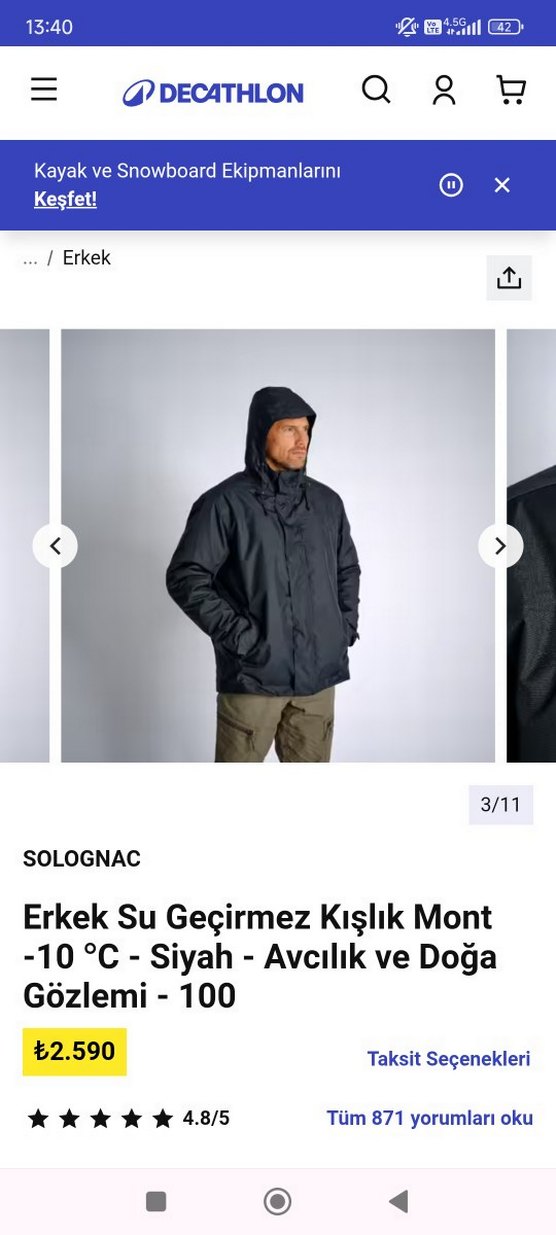Tap the Android home navigation button
Image resolution: width=556 pixels, height=1235 pixels.
277,1201
